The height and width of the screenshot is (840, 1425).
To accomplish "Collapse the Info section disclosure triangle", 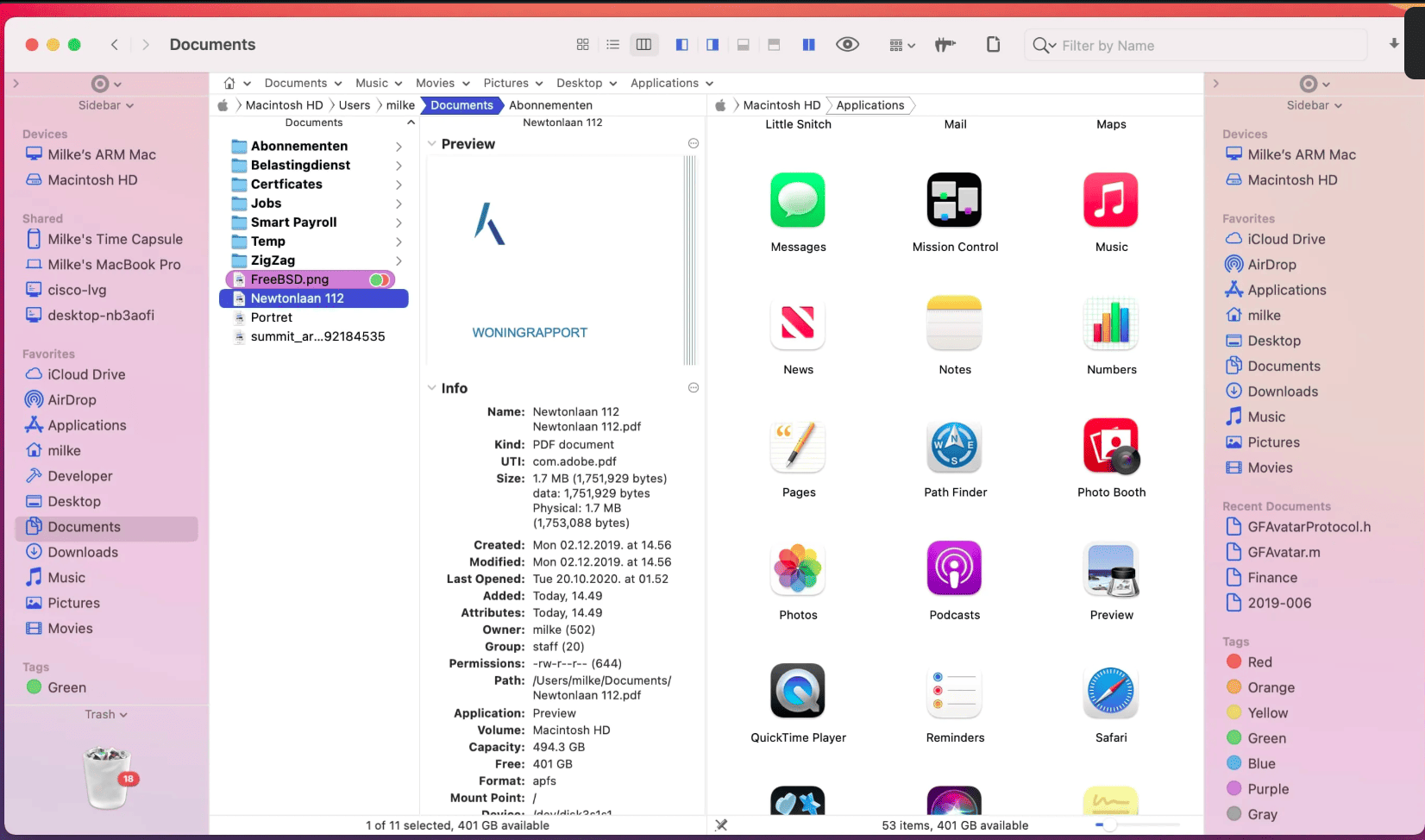I will point(432,388).
